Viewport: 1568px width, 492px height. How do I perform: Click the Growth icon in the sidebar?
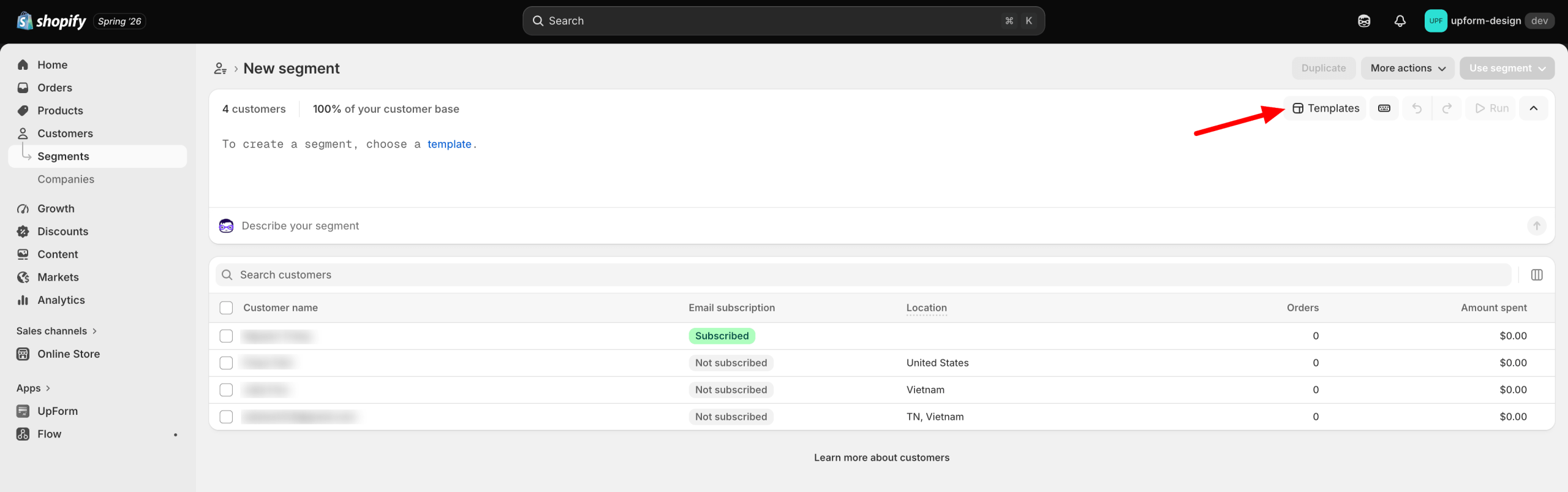click(x=23, y=209)
